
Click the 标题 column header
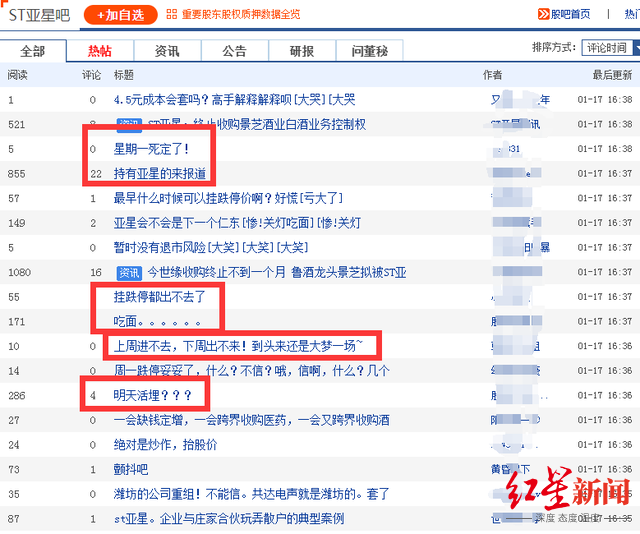[124, 75]
